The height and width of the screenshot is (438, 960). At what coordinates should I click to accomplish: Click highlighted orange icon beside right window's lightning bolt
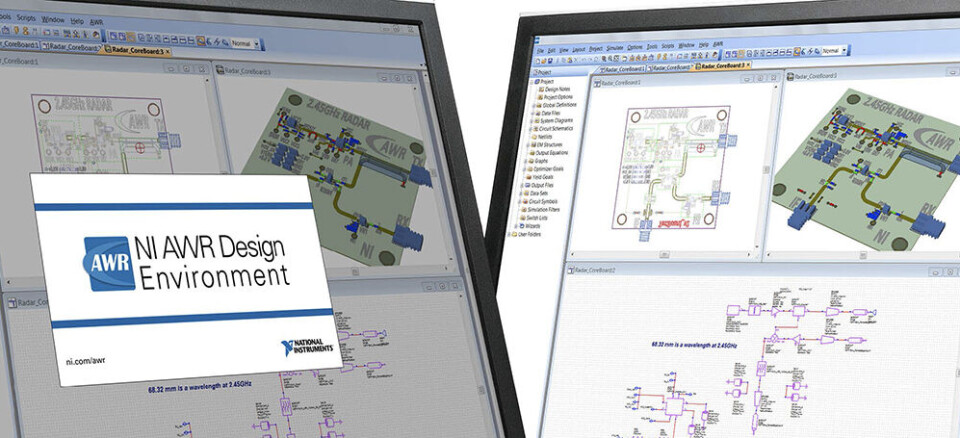pyautogui.click(x=797, y=51)
